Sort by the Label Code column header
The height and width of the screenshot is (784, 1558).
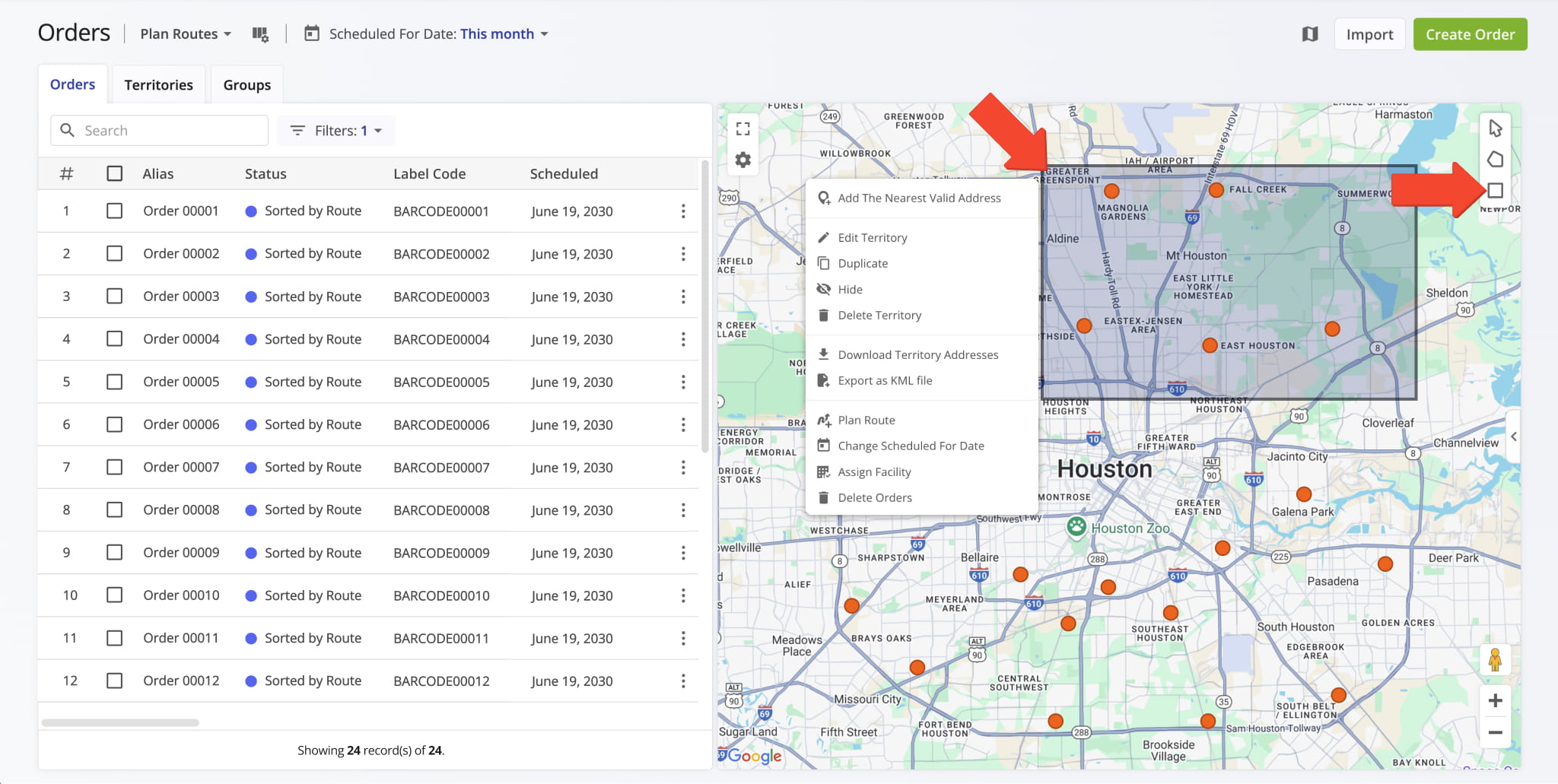[429, 174]
